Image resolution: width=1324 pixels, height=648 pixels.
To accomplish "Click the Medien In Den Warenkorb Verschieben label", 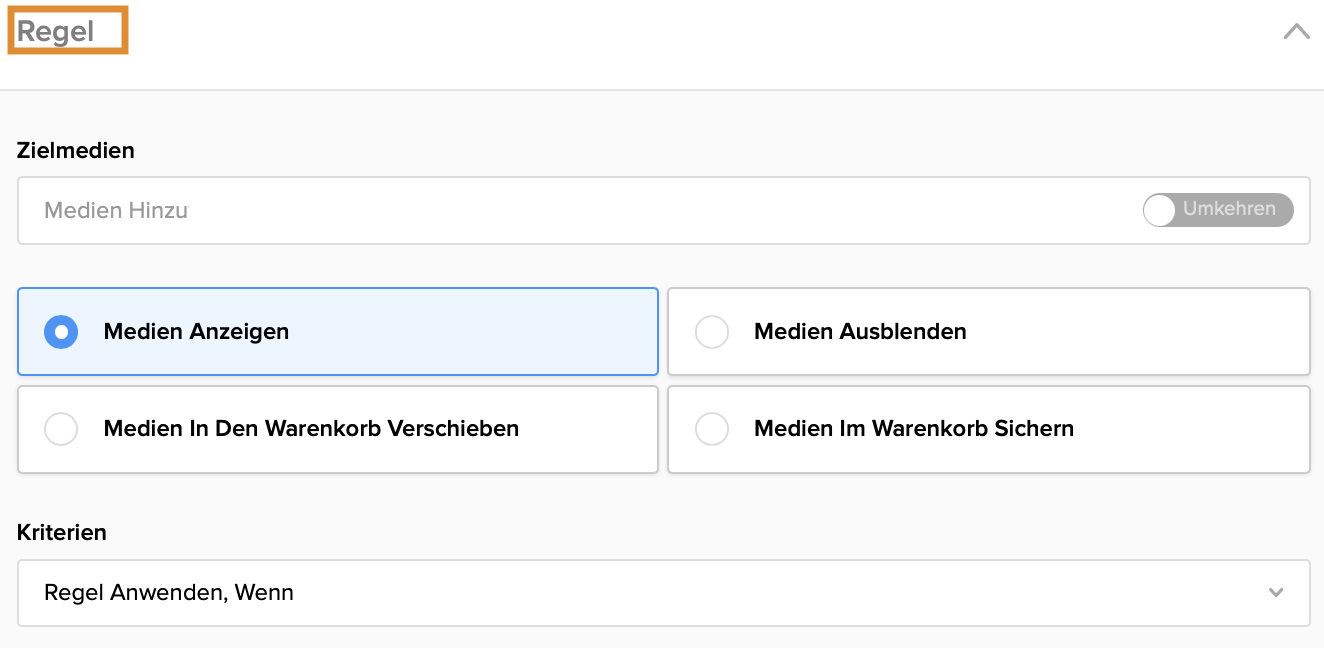I will point(311,429).
